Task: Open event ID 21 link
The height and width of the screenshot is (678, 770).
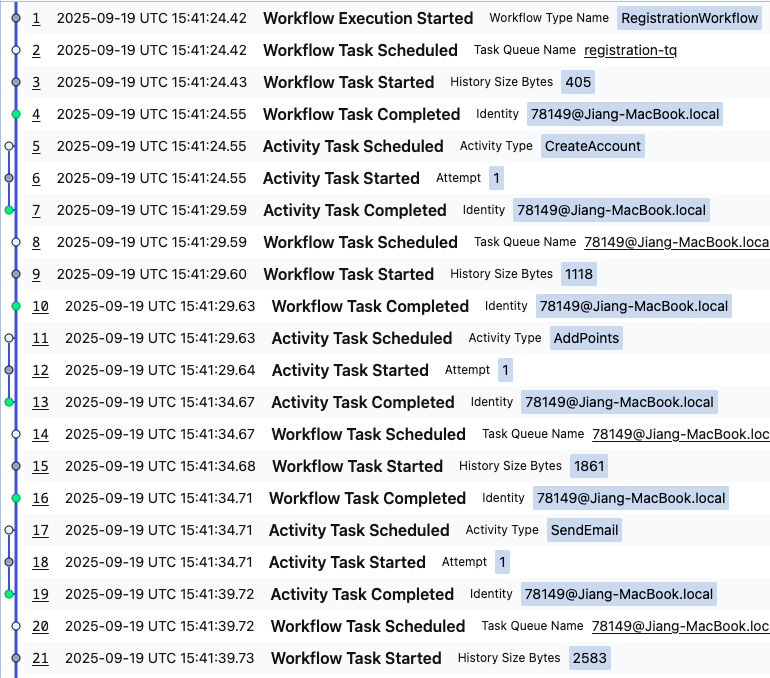Action: pos(40,658)
